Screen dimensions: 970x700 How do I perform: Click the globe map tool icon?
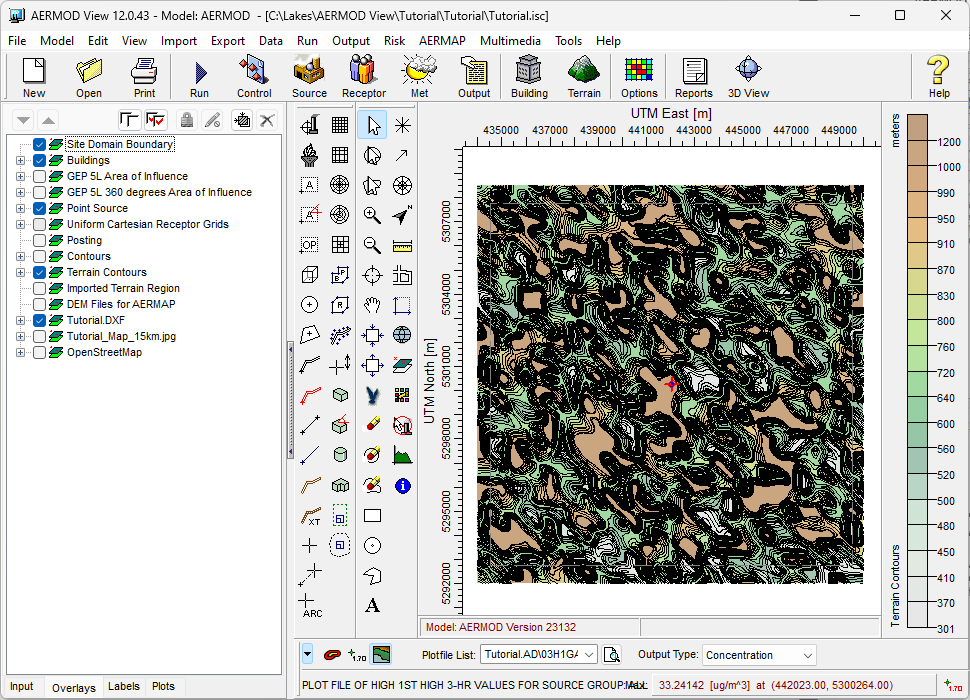click(x=403, y=335)
